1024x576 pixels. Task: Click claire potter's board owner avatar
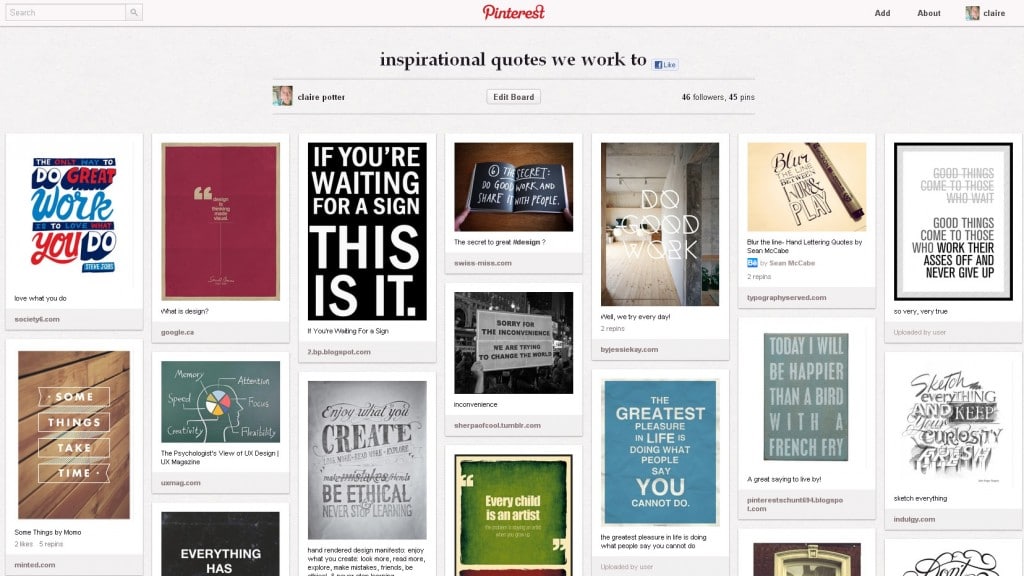282,97
